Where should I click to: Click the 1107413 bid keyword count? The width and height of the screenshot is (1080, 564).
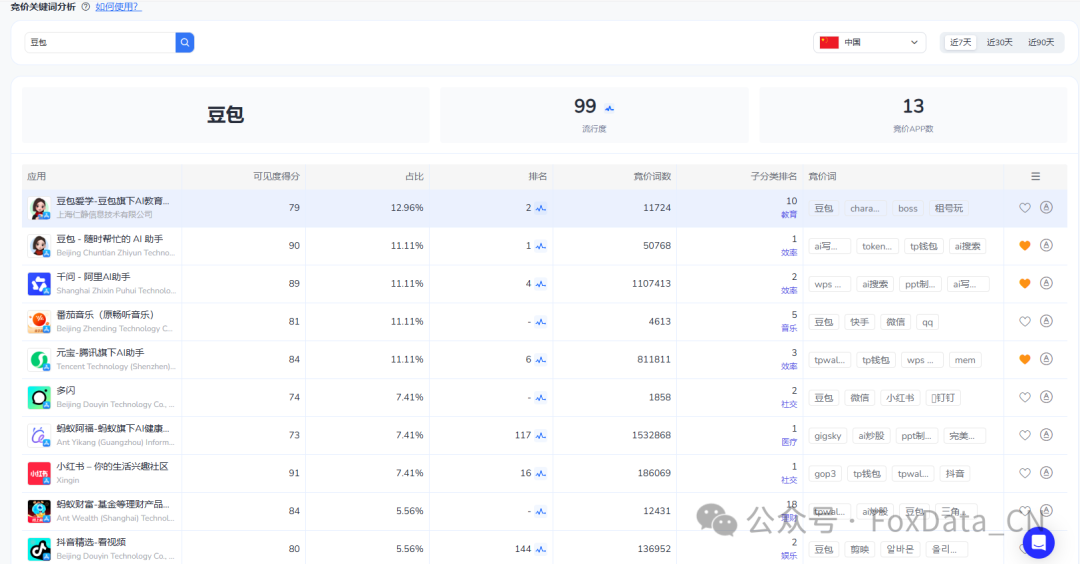tap(651, 284)
